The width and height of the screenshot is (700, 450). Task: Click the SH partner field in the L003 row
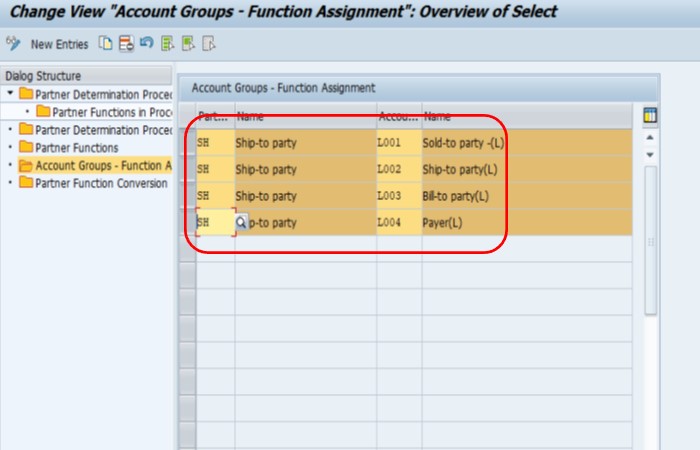[215, 196]
